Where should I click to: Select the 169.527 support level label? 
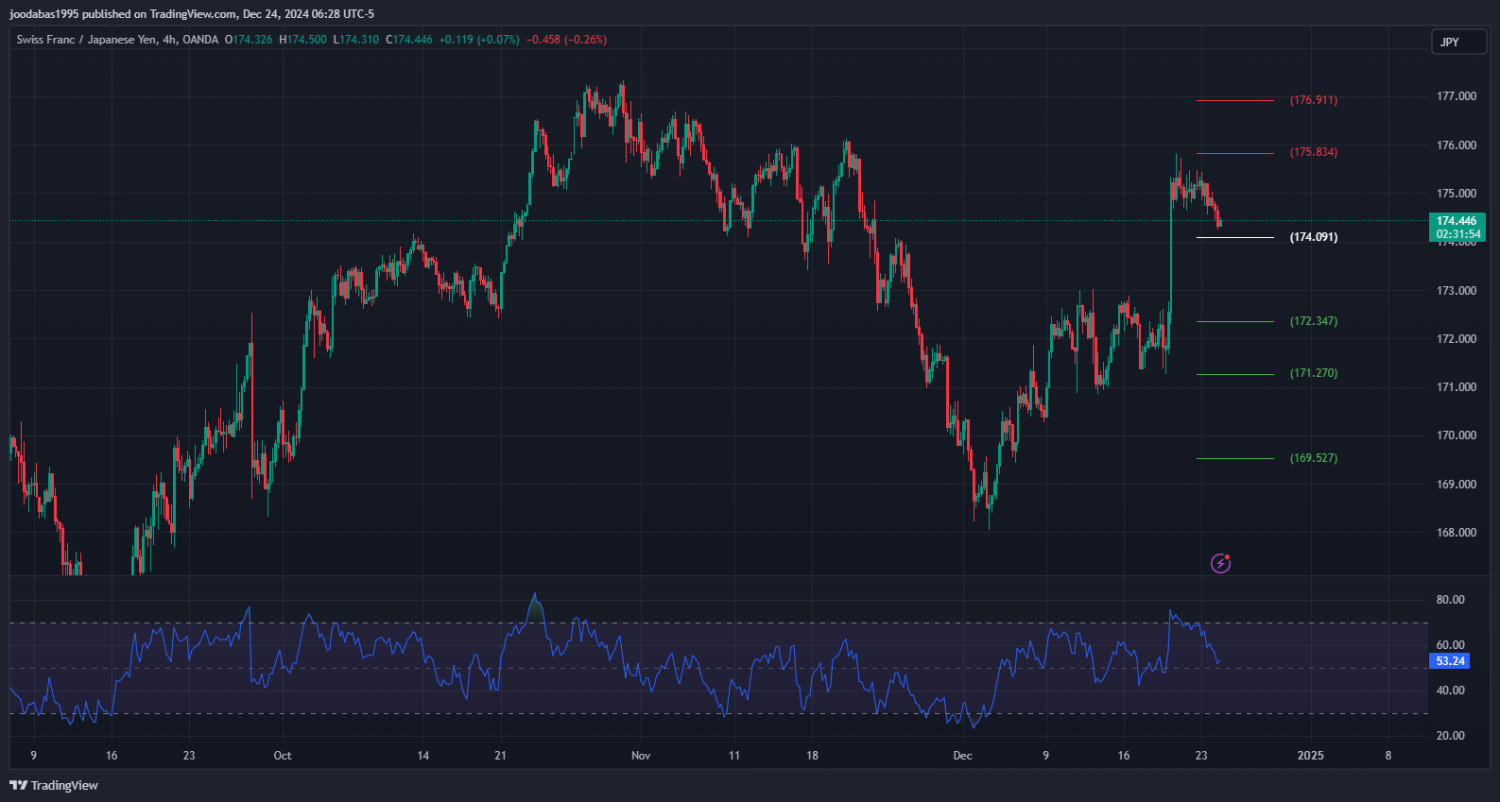point(1313,458)
